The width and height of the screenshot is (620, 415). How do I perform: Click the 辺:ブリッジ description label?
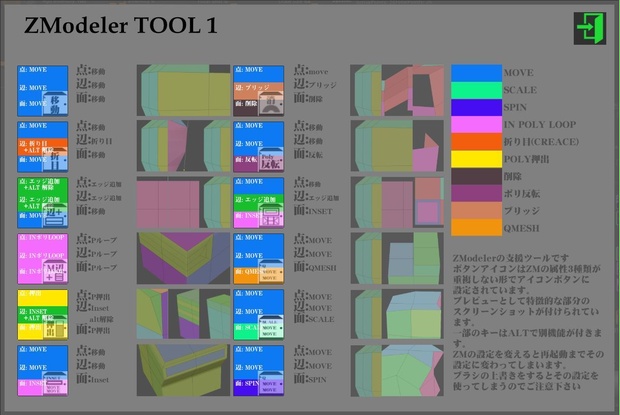point(315,84)
